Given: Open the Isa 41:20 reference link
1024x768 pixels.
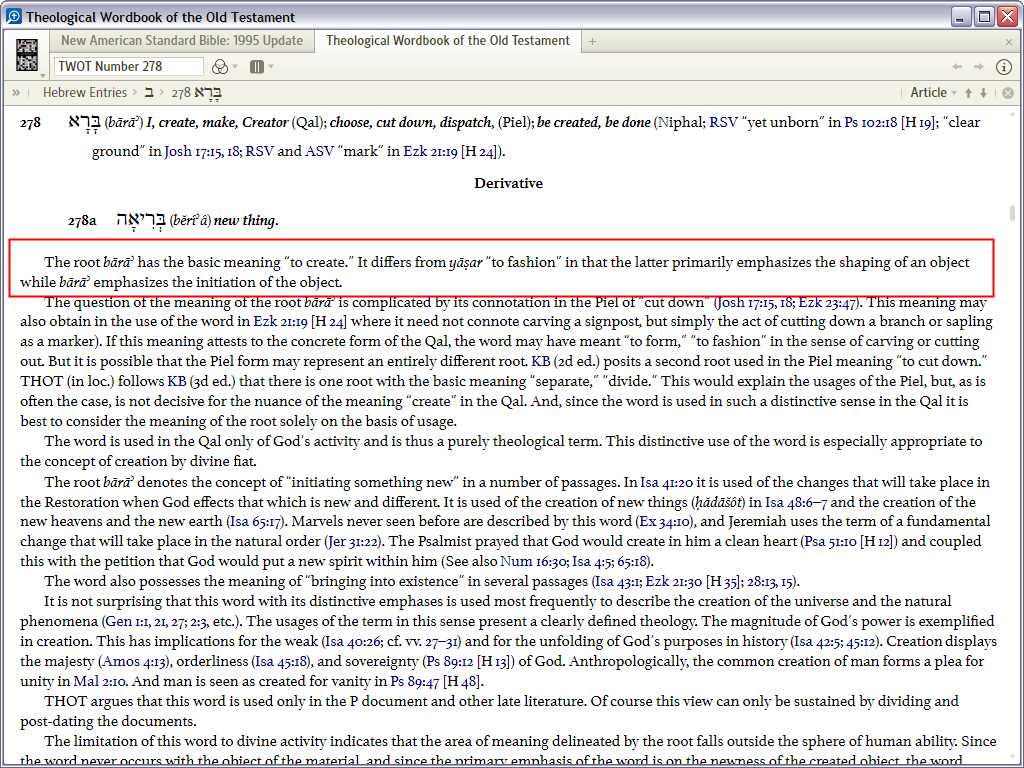Looking at the screenshot, I should pyautogui.click(x=666, y=482).
